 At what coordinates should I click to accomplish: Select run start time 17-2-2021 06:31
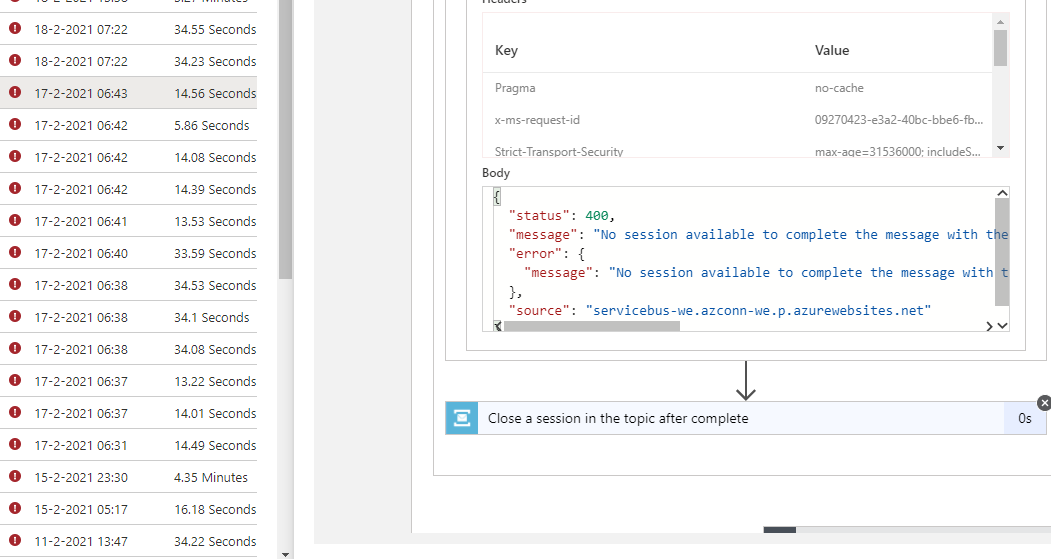pyautogui.click(x=81, y=446)
